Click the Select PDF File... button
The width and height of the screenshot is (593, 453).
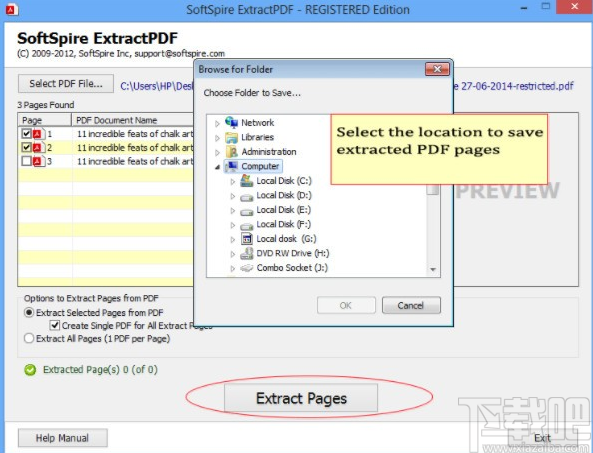(x=66, y=84)
